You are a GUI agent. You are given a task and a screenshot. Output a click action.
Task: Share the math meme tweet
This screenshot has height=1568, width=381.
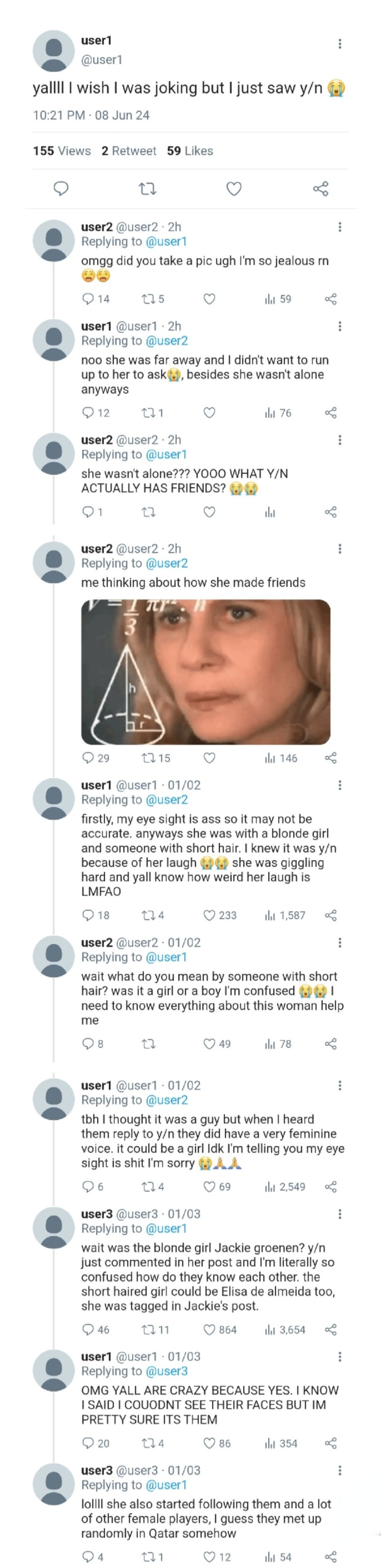click(x=330, y=758)
